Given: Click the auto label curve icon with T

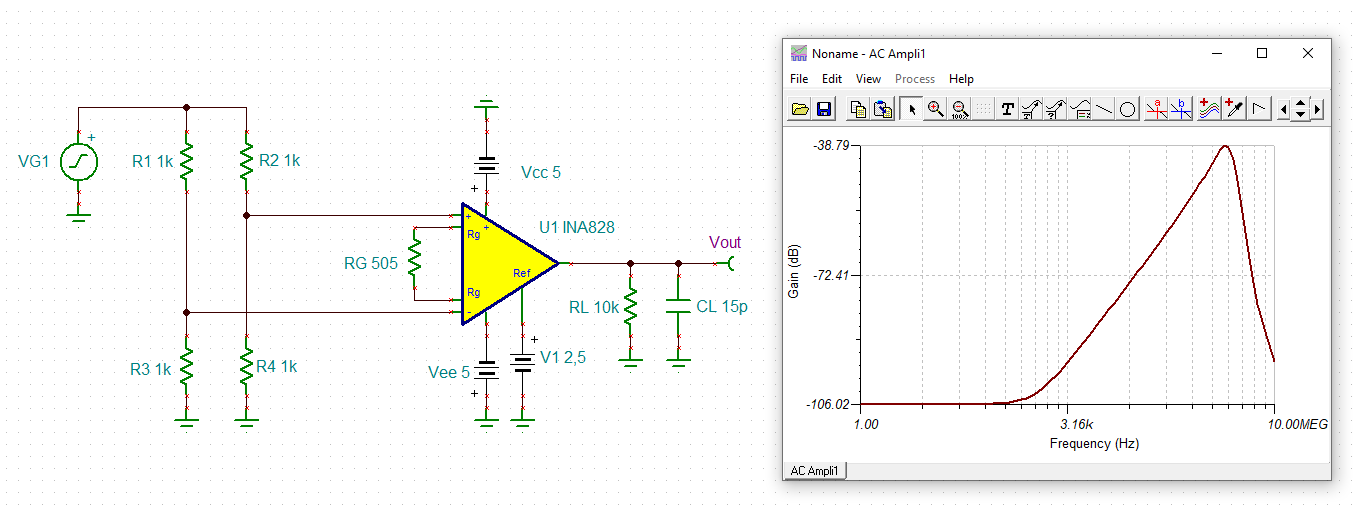Looking at the screenshot, I should pos(1031,109).
